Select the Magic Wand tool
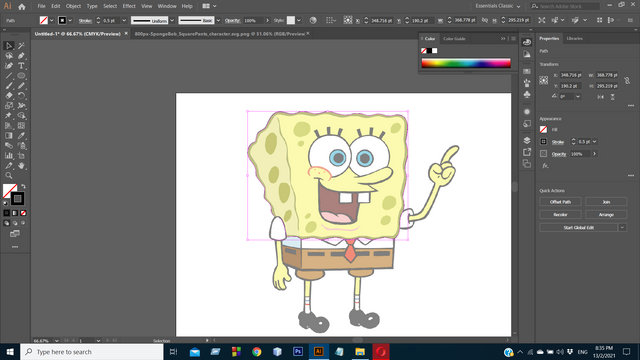The width and height of the screenshot is (640, 360). pyautogui.click(x=21, y=46)
